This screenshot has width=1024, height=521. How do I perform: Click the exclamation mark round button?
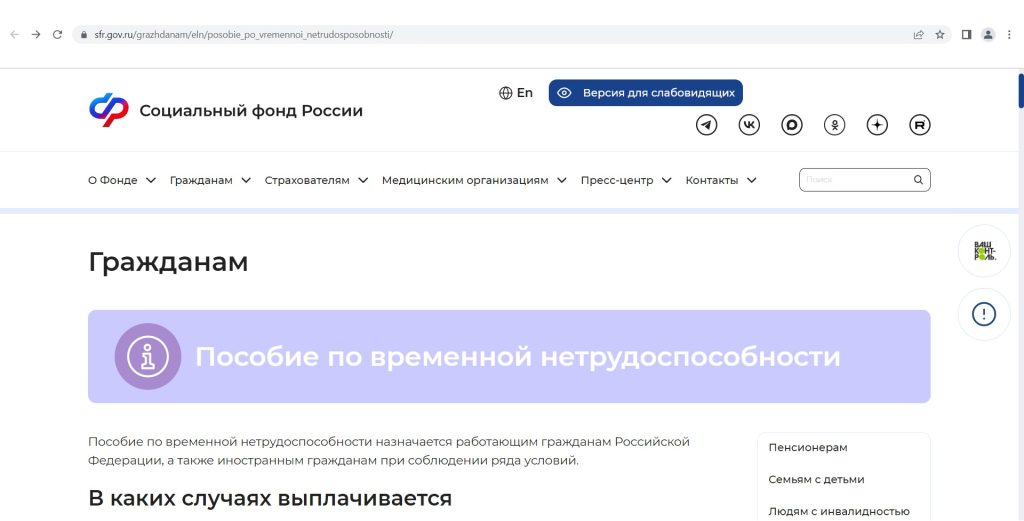984,315
